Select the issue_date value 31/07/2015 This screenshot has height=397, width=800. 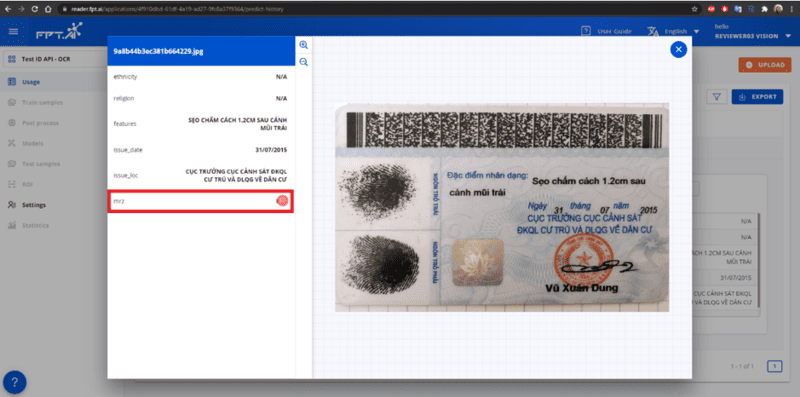271,150
